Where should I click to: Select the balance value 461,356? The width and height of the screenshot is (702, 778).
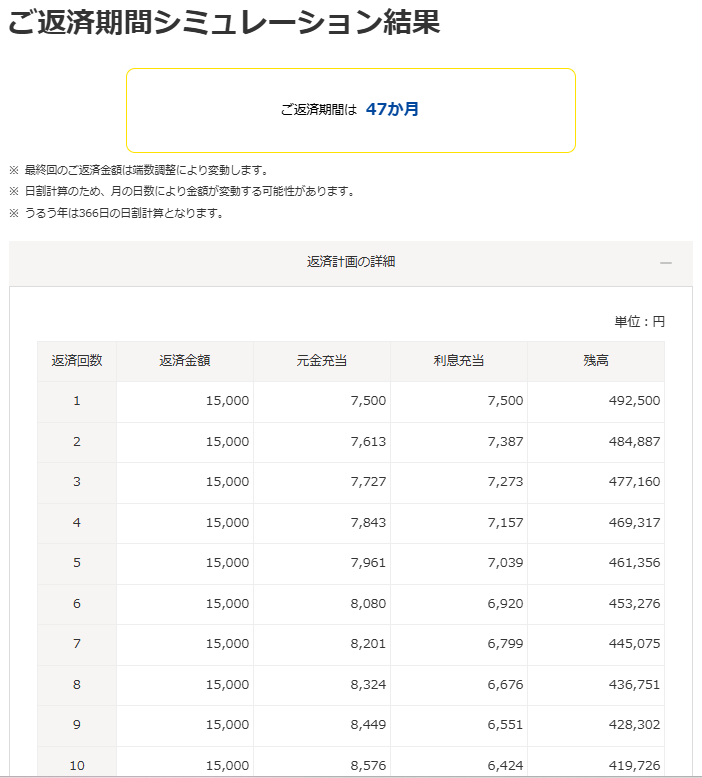tap(634, 563)
